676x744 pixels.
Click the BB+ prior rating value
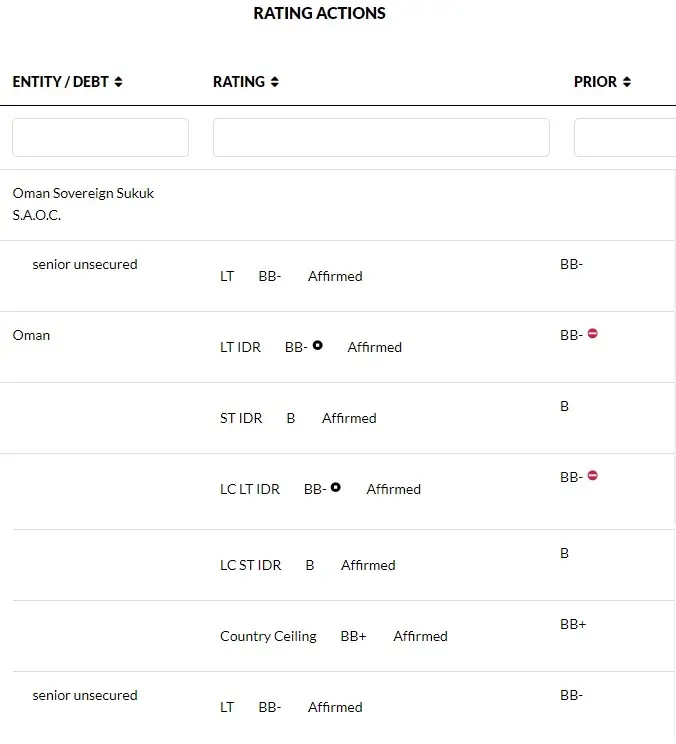coord(573,624)
